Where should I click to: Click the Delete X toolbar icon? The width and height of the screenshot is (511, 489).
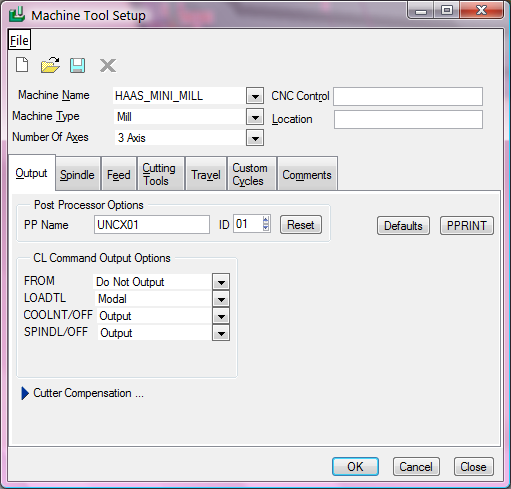(108, 65)
